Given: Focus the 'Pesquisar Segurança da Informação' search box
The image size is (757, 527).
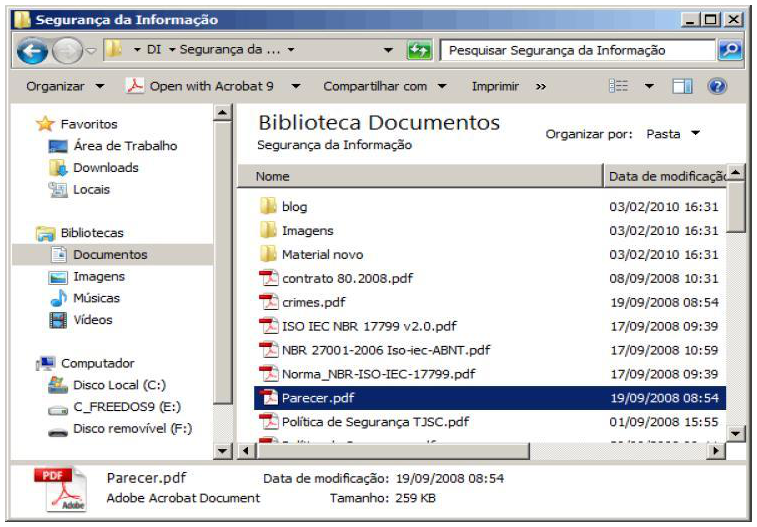Looking at the screenshot, I should [577, 50].
